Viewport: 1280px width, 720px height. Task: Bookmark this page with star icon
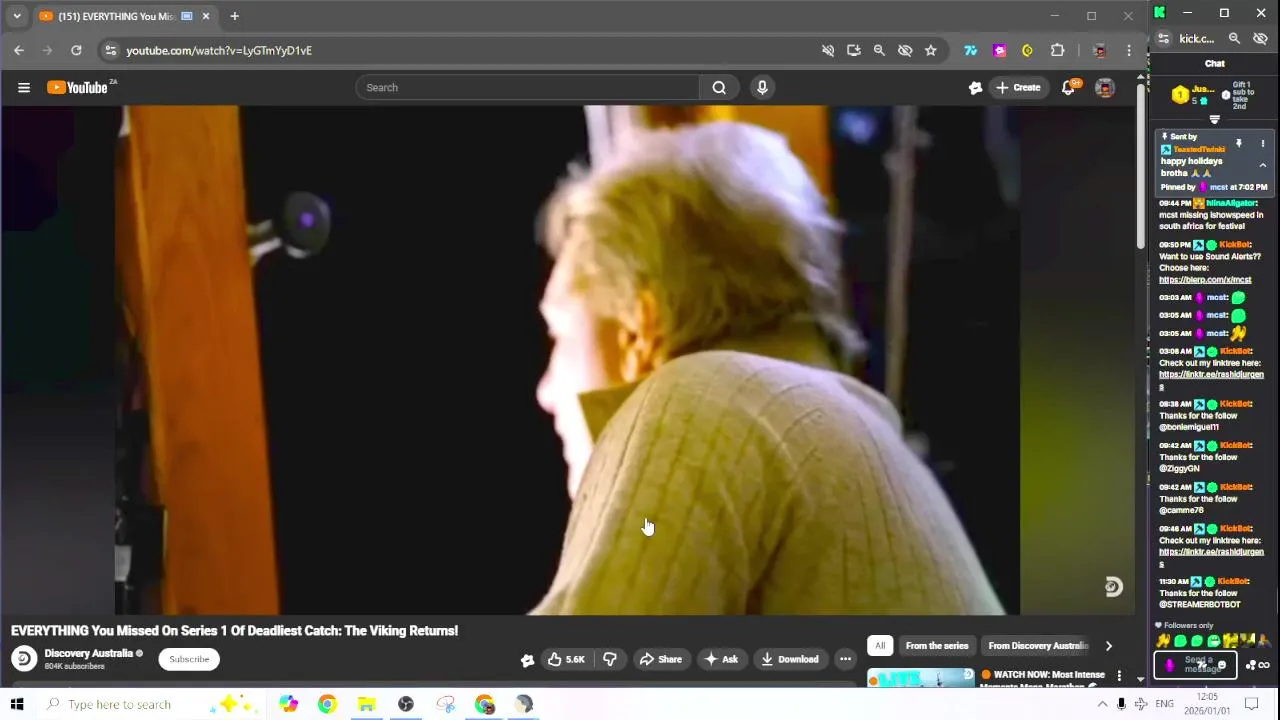click(931, 50)
